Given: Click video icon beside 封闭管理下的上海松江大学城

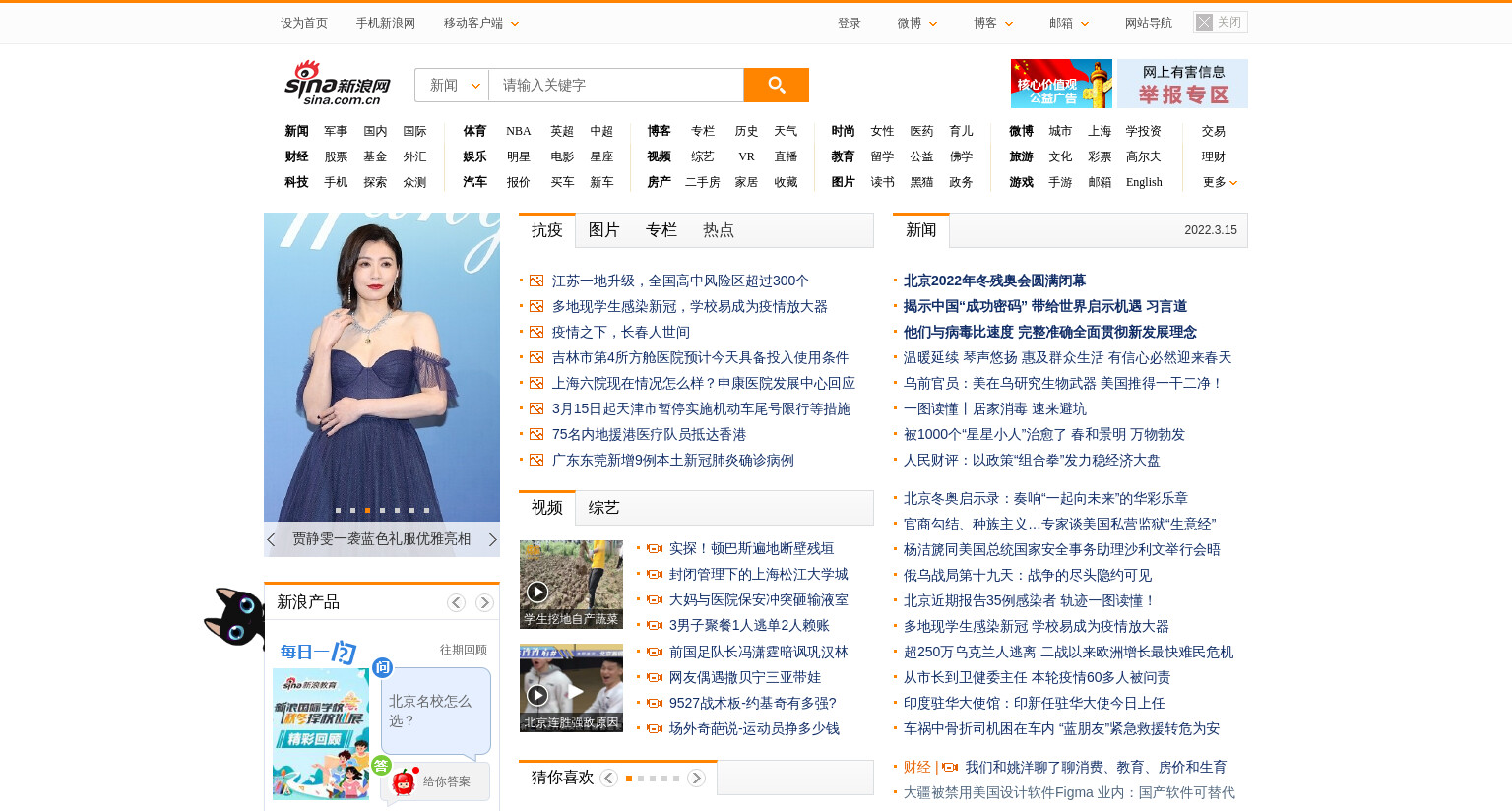Looking at the screenshot, I should click(x=655, y=574).
